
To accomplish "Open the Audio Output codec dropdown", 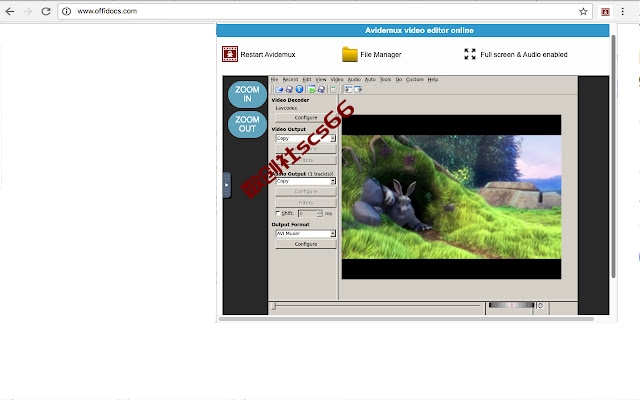I will (x=306, y=181).
